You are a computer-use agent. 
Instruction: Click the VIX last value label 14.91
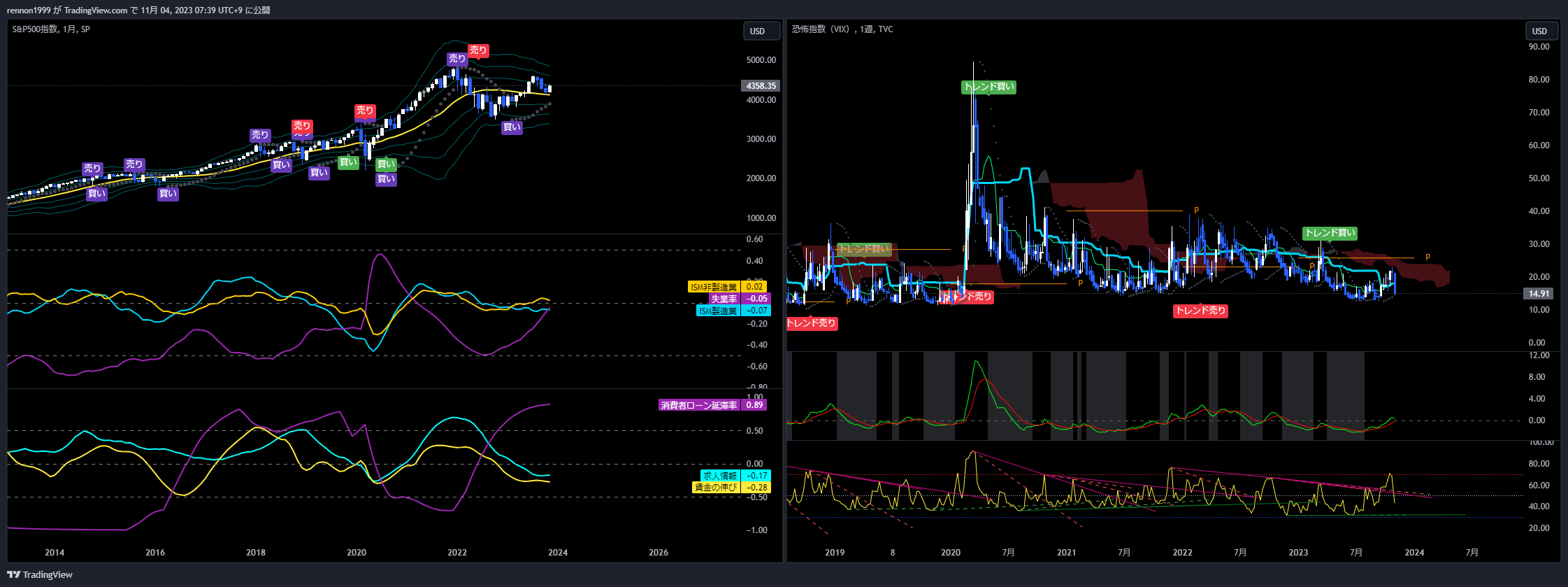[x=1539, y=293]
